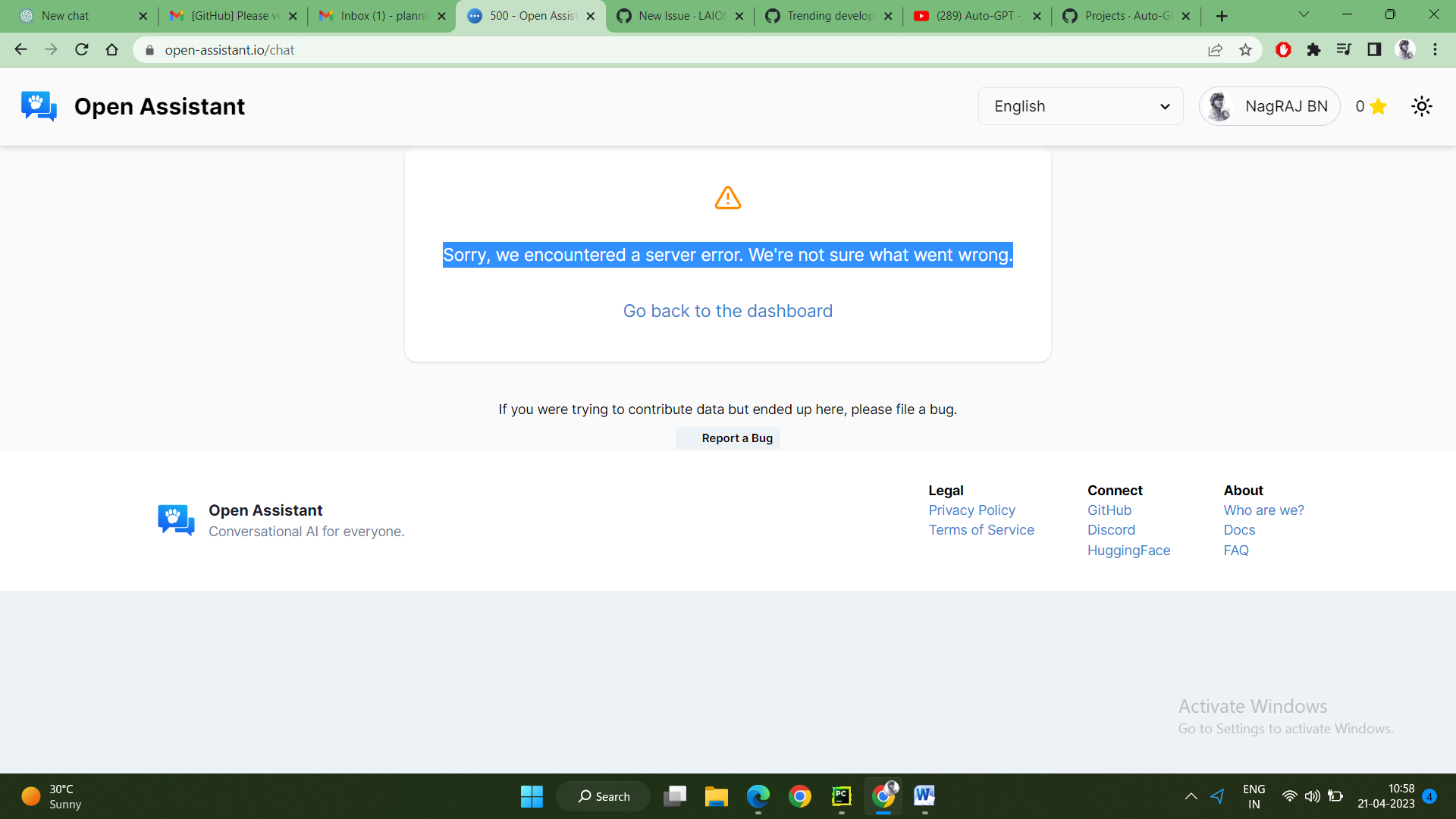Bookmark this page with the star icon
The height and width of the screenshot is (819, 1456).
click(x=1245, y=50)
